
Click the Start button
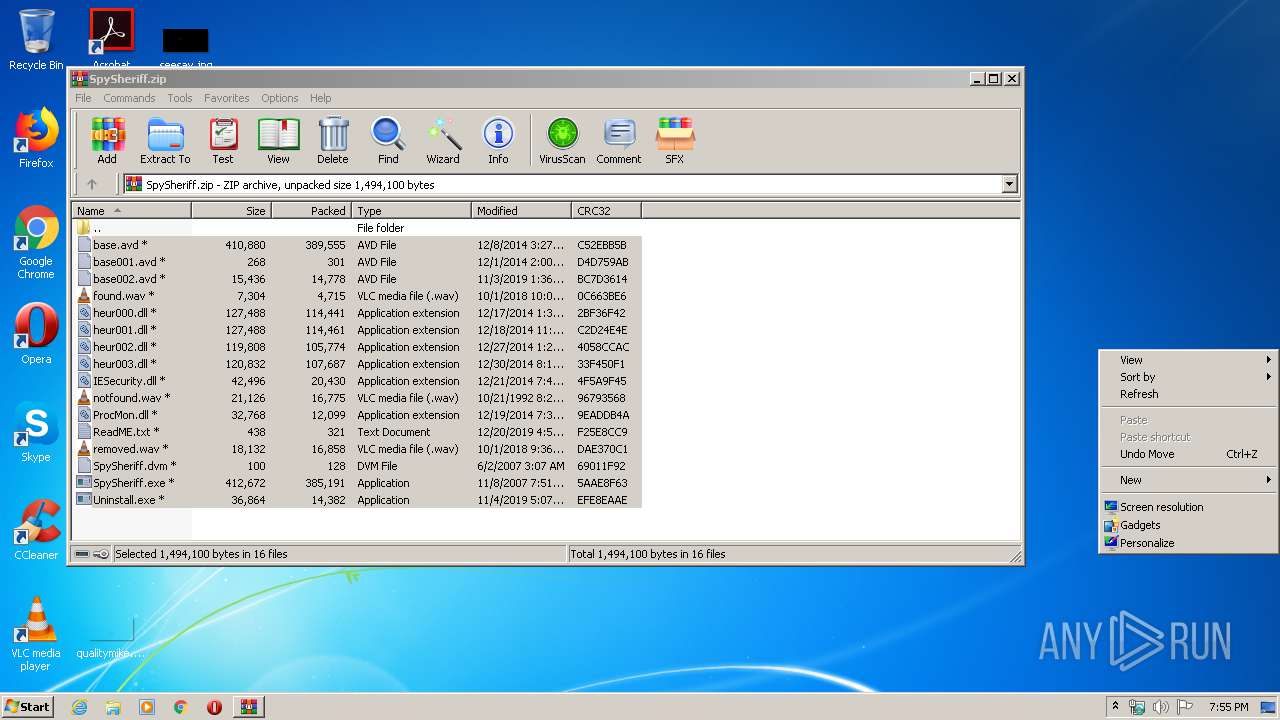click(x=27, y=707)
